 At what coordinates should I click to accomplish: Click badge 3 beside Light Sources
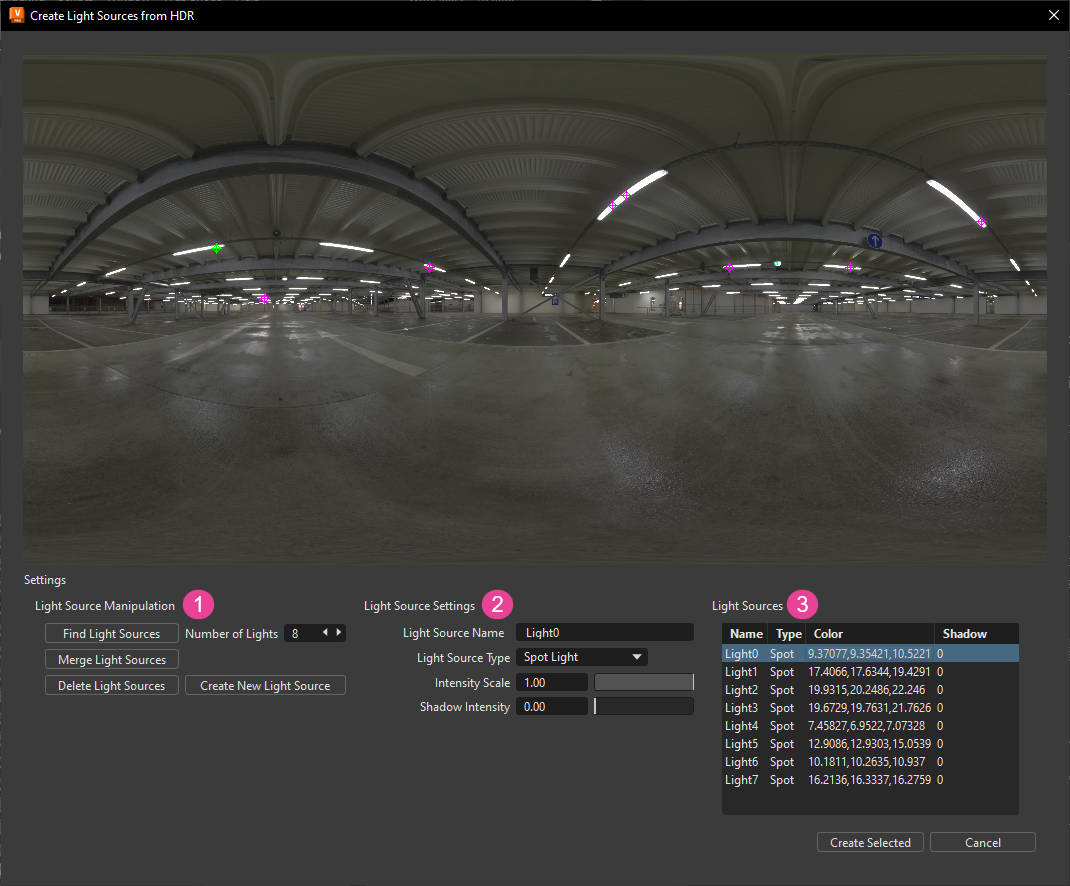[804, 604]
